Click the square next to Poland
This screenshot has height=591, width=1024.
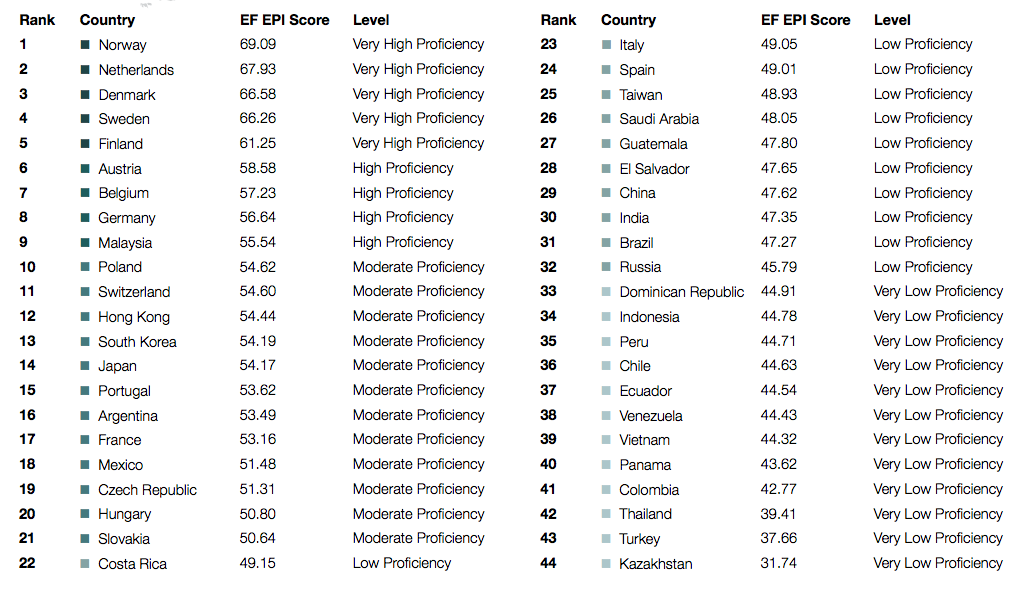tap(85, 267)
